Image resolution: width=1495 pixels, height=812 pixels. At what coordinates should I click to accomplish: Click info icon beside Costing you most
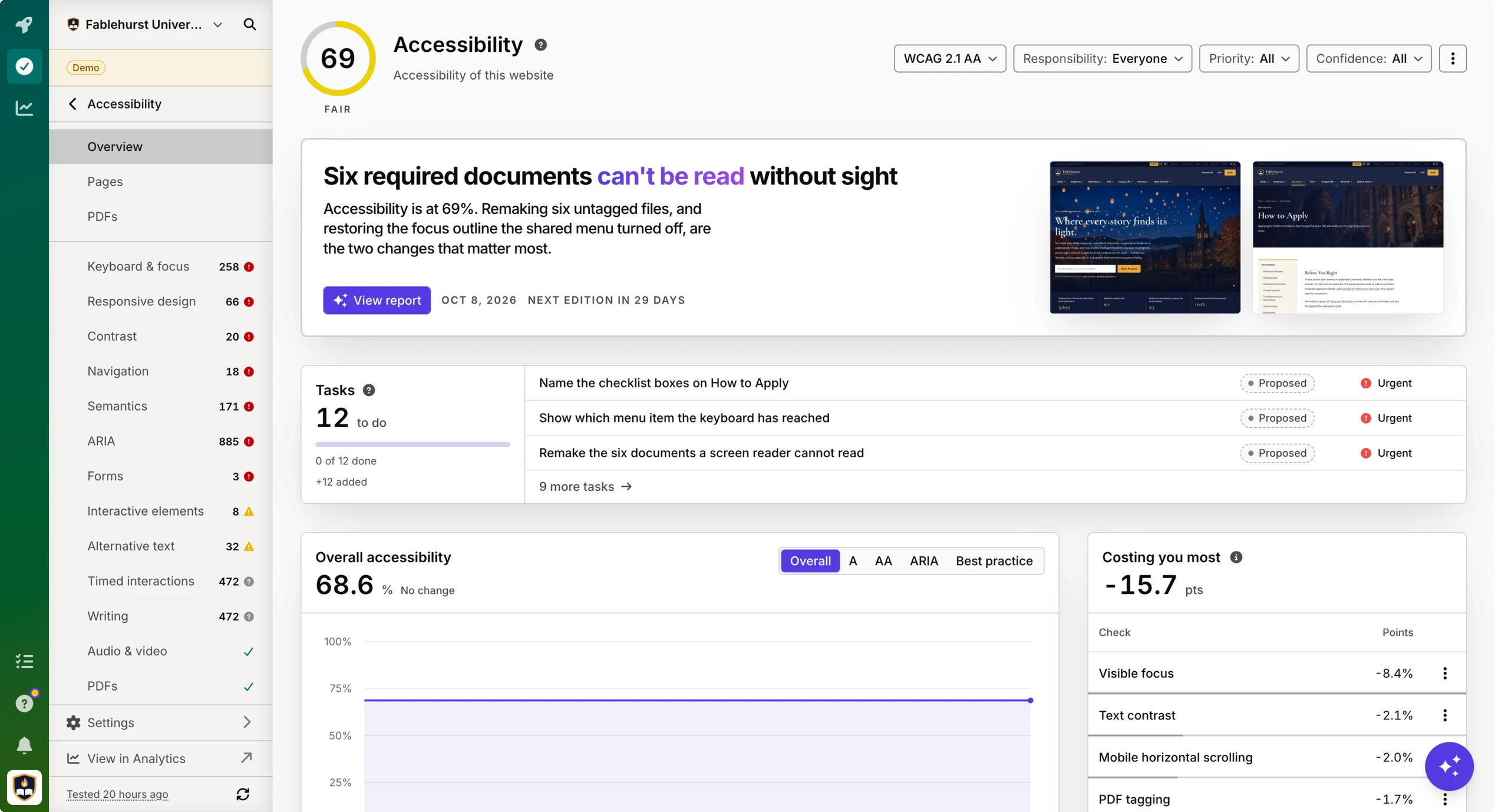pos(1236,557)
